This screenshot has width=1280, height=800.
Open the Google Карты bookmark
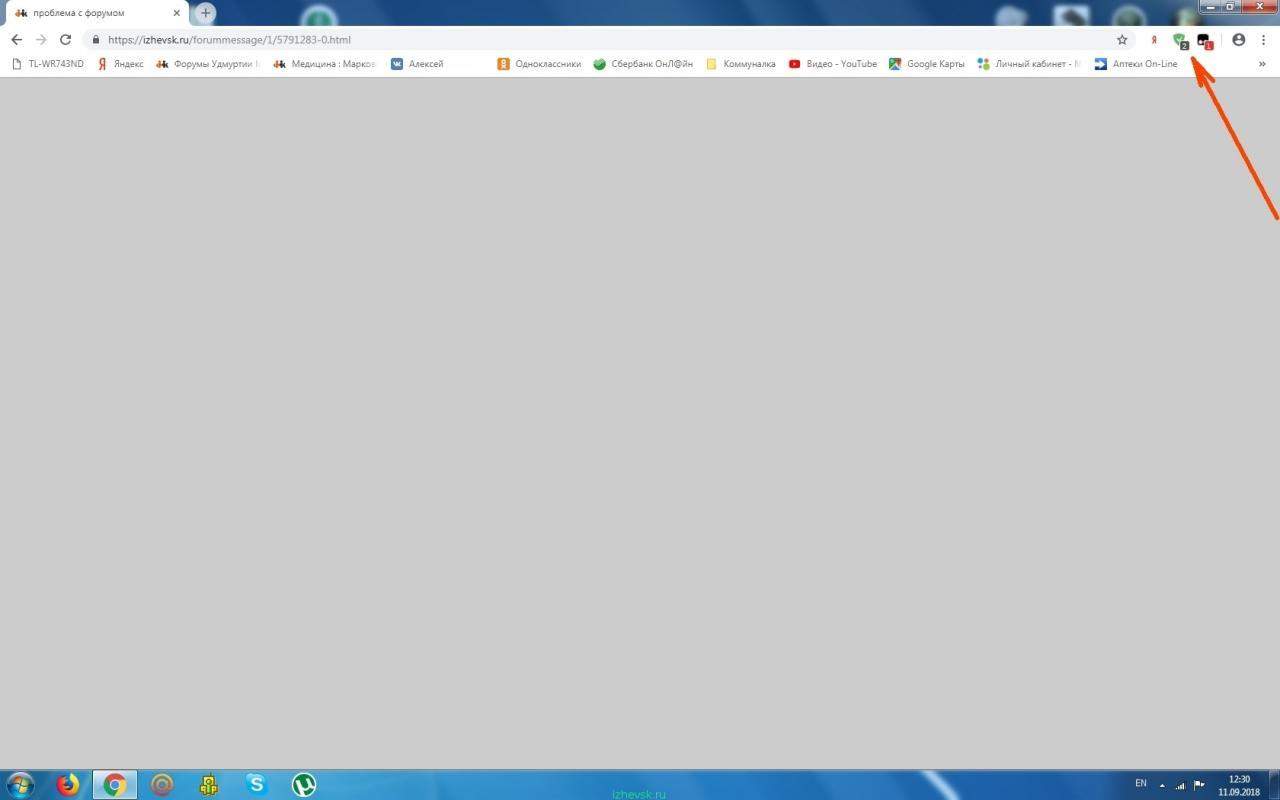pyautogui.click(x=927, y=64)
